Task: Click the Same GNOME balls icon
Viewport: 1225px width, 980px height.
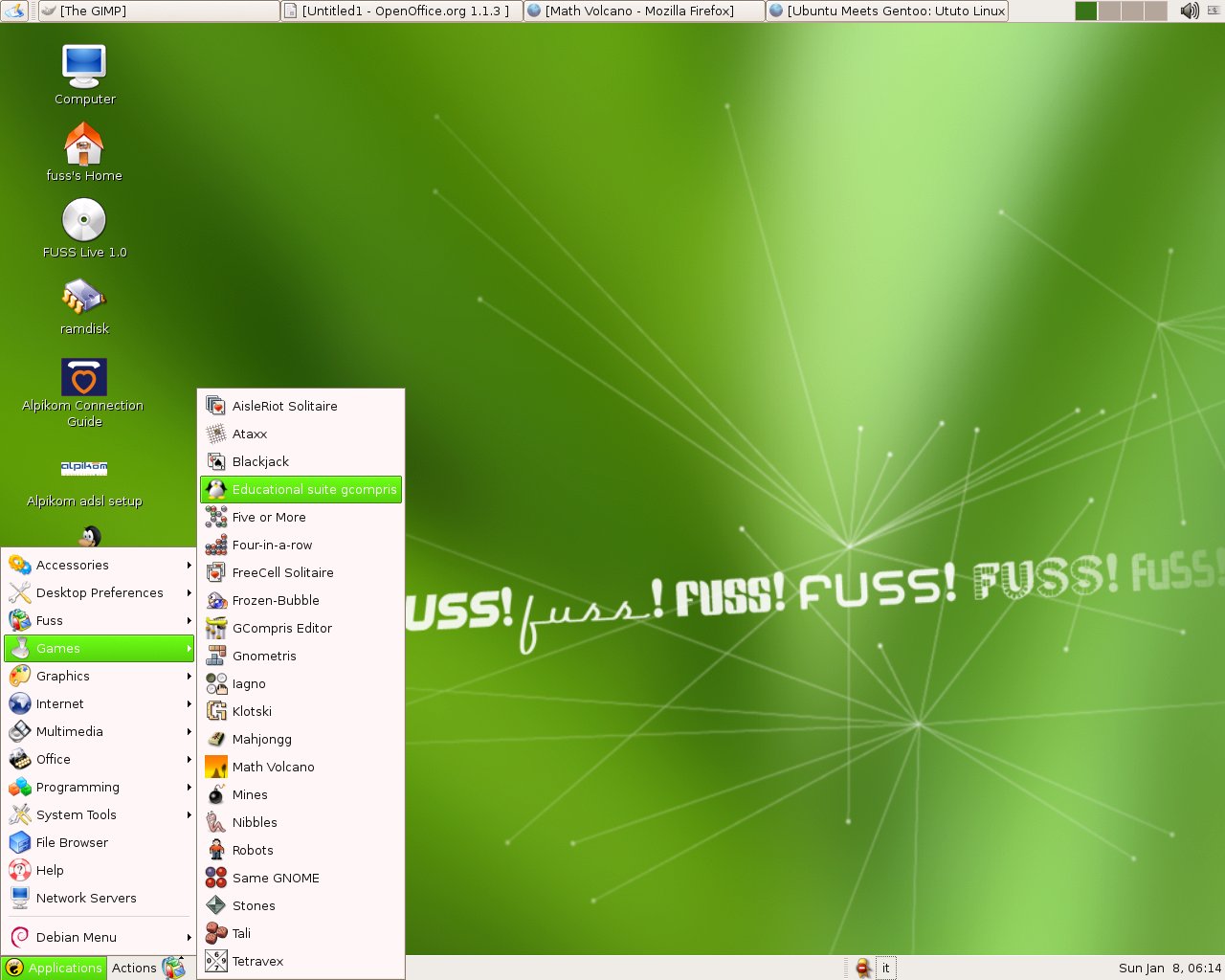Action: pos(216,878)
